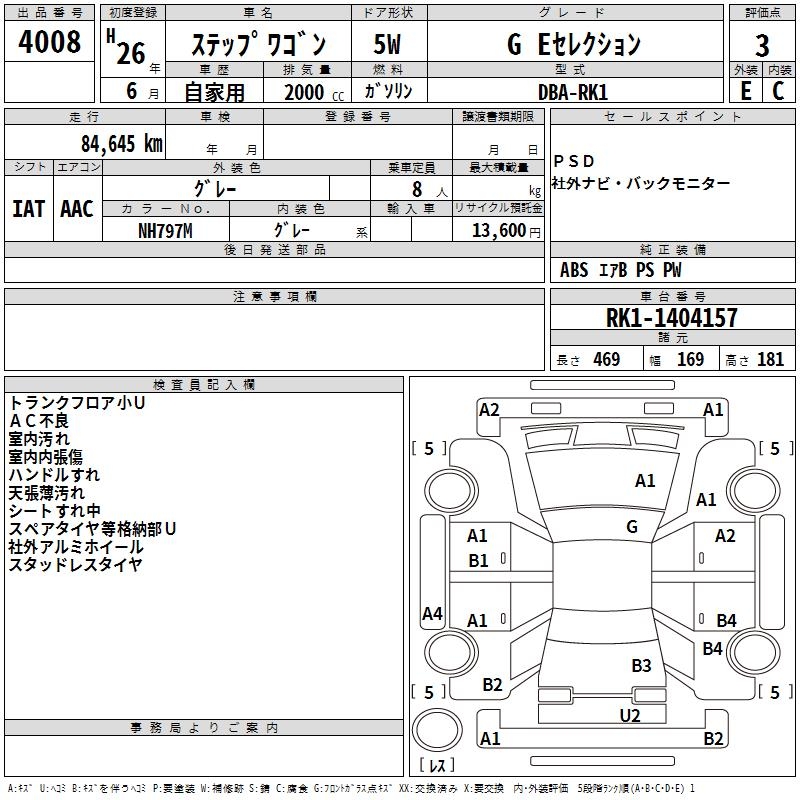Image resolution: width=800 pixels, height=800 pixels.
Task: Click the A2 mark at diagram top-left corner
Action: [x=489, y=409]
